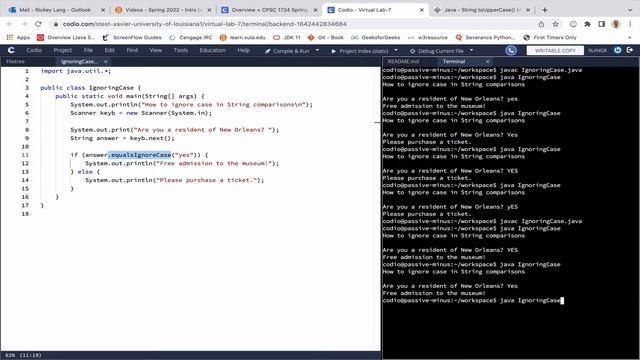The image size is (640, 360).
Task: Click the user name label in toolbar
Action: coord(598,51)
